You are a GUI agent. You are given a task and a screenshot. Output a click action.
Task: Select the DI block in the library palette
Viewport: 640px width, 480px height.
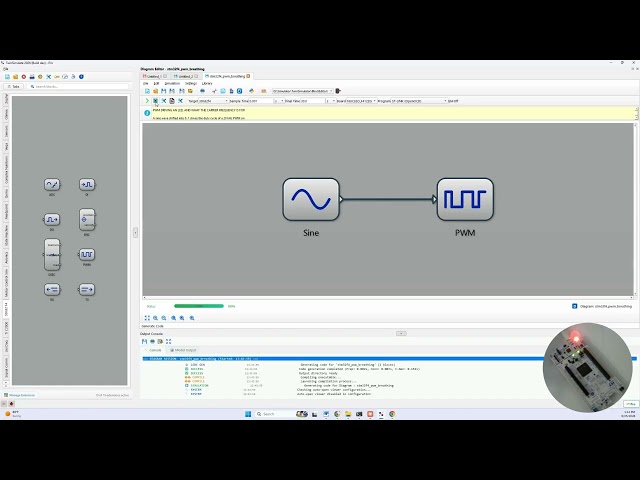[87, 184]
